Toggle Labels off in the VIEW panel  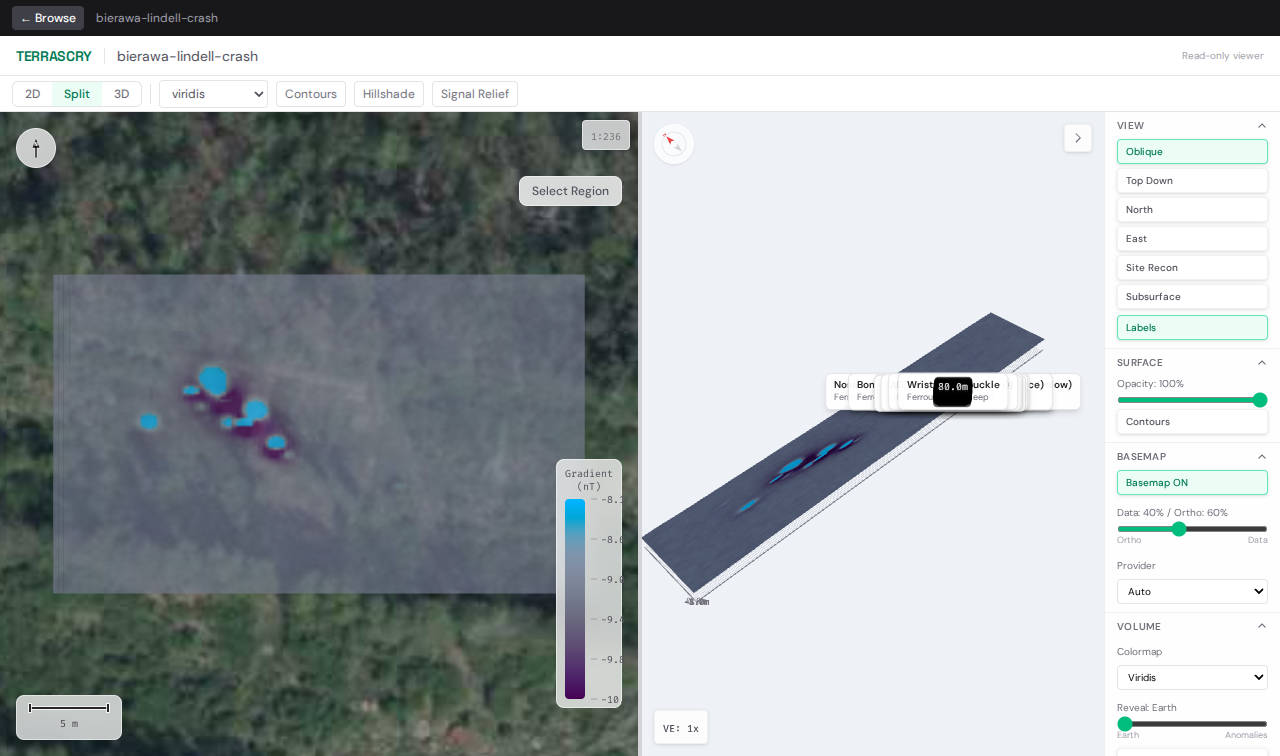(x=1191, y=327)
